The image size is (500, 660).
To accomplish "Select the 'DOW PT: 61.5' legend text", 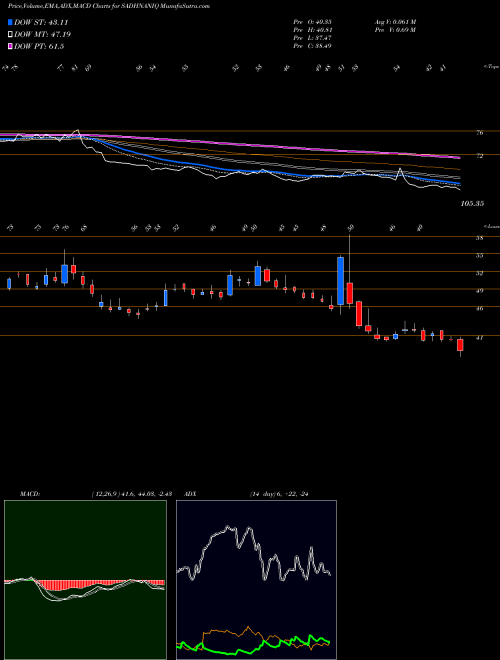I will pyautogui.click(x=39, y=46).
